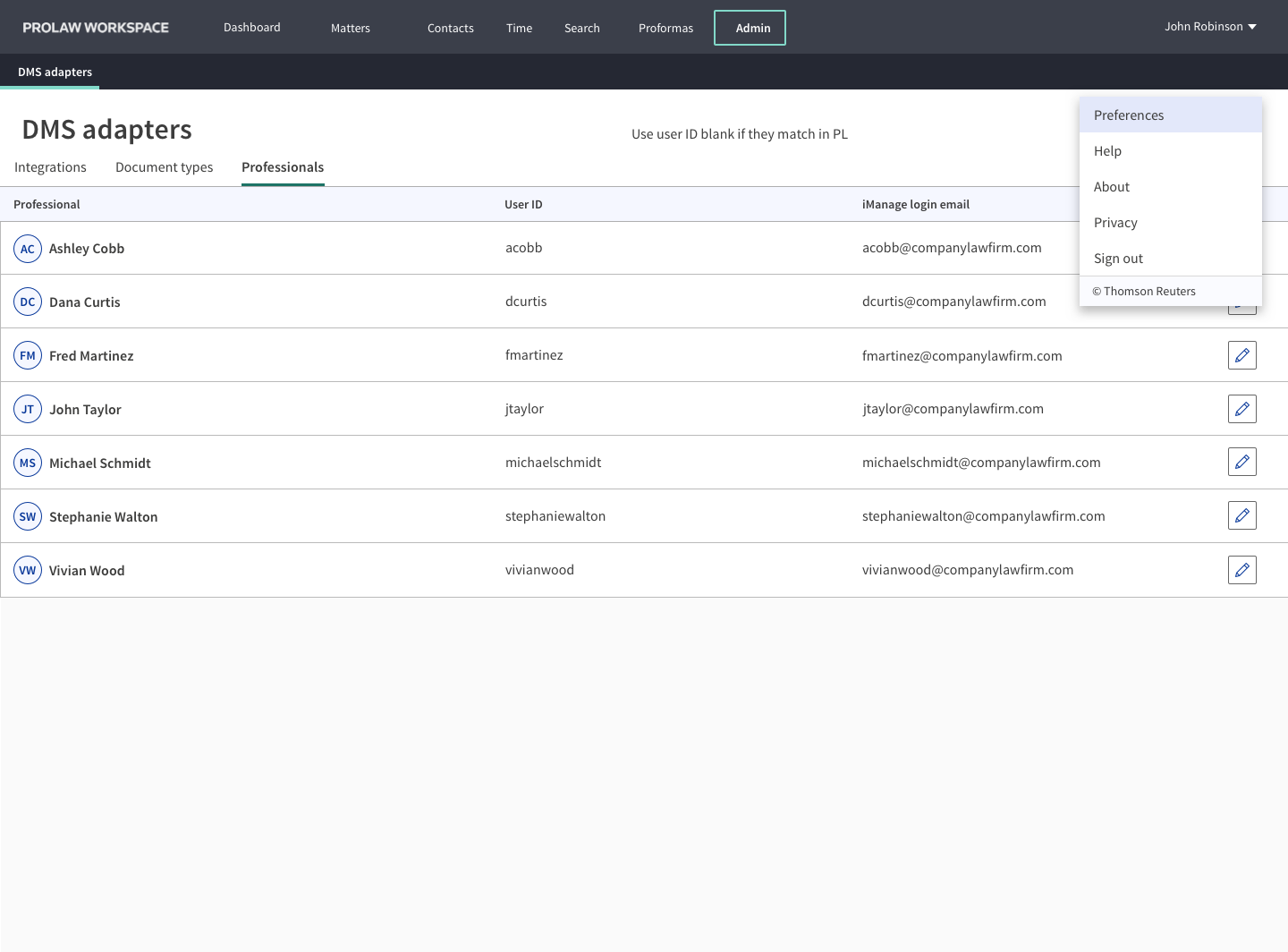
Task: Click the ProLaw Workspace logo
Action: point(96,28)
